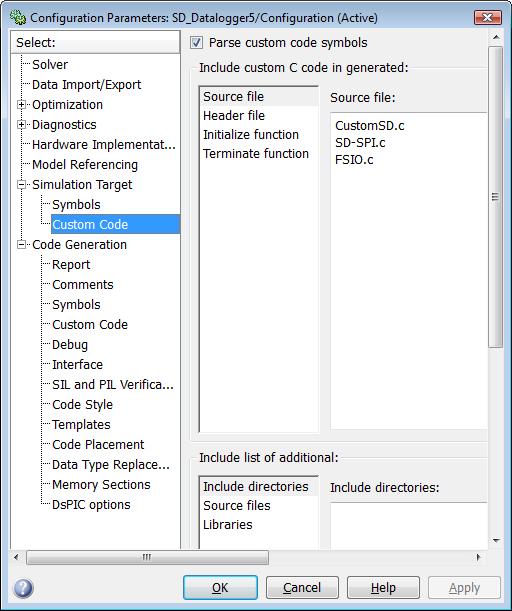
Task: Collapse the Code Generation node
Action: coord(21,244)
